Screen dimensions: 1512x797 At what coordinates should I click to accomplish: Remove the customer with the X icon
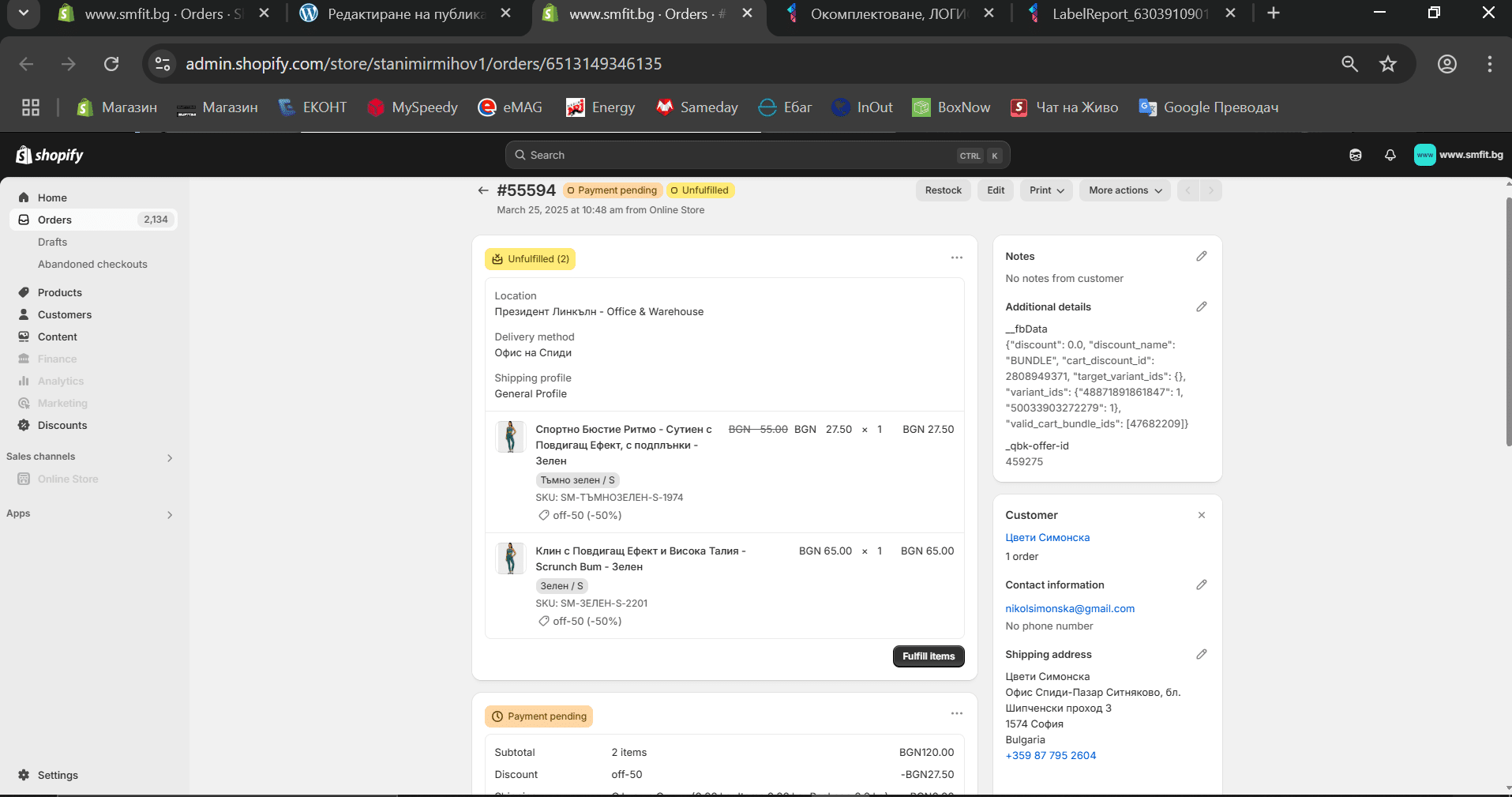1201,516
